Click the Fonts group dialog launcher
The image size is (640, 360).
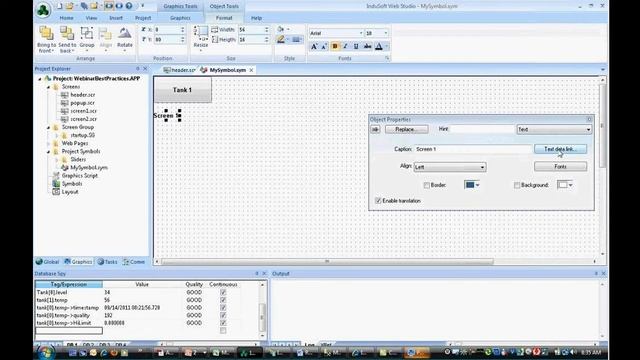click(387, 59)
